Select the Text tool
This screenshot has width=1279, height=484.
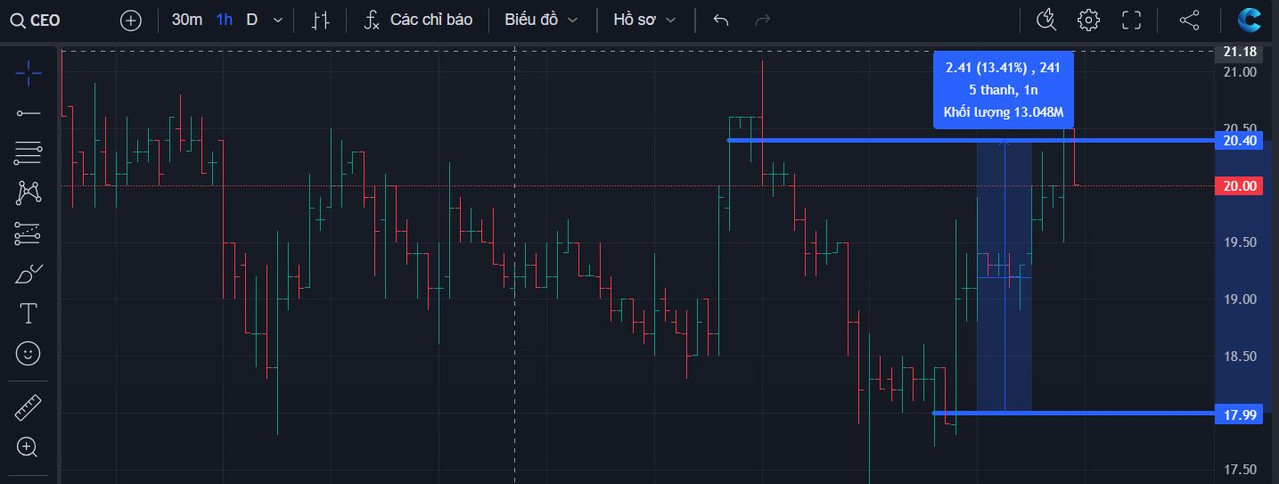[x=28, y=313]
